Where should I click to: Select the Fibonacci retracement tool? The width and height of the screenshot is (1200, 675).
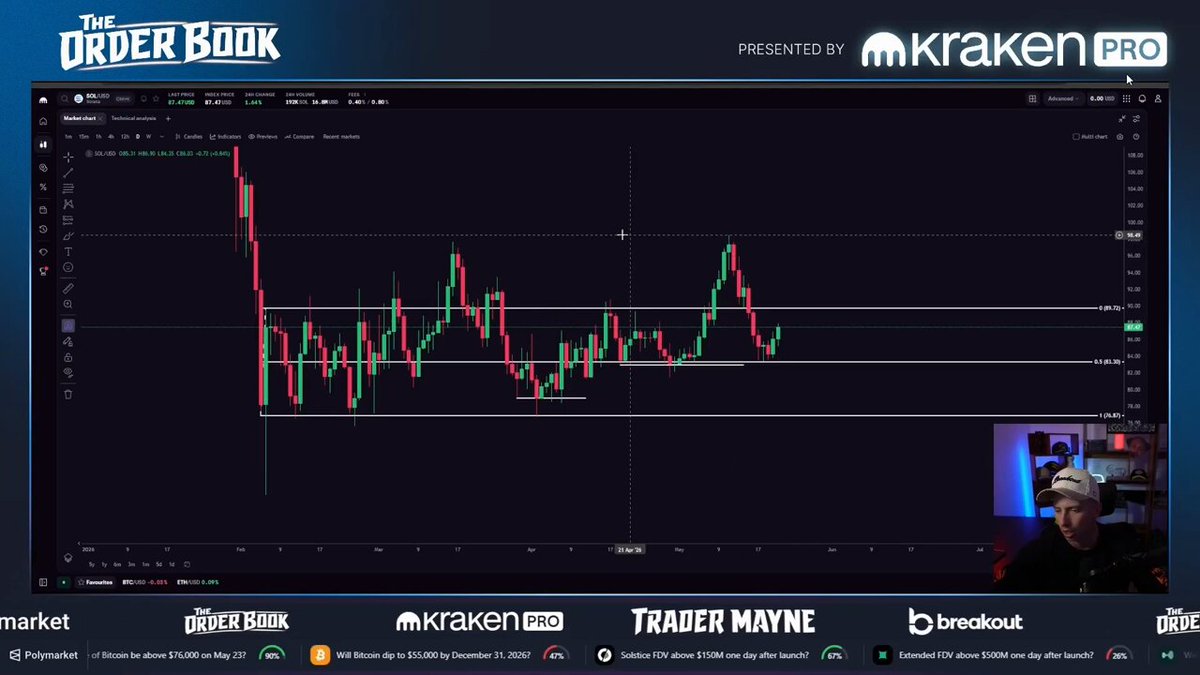tap(68, 188)
